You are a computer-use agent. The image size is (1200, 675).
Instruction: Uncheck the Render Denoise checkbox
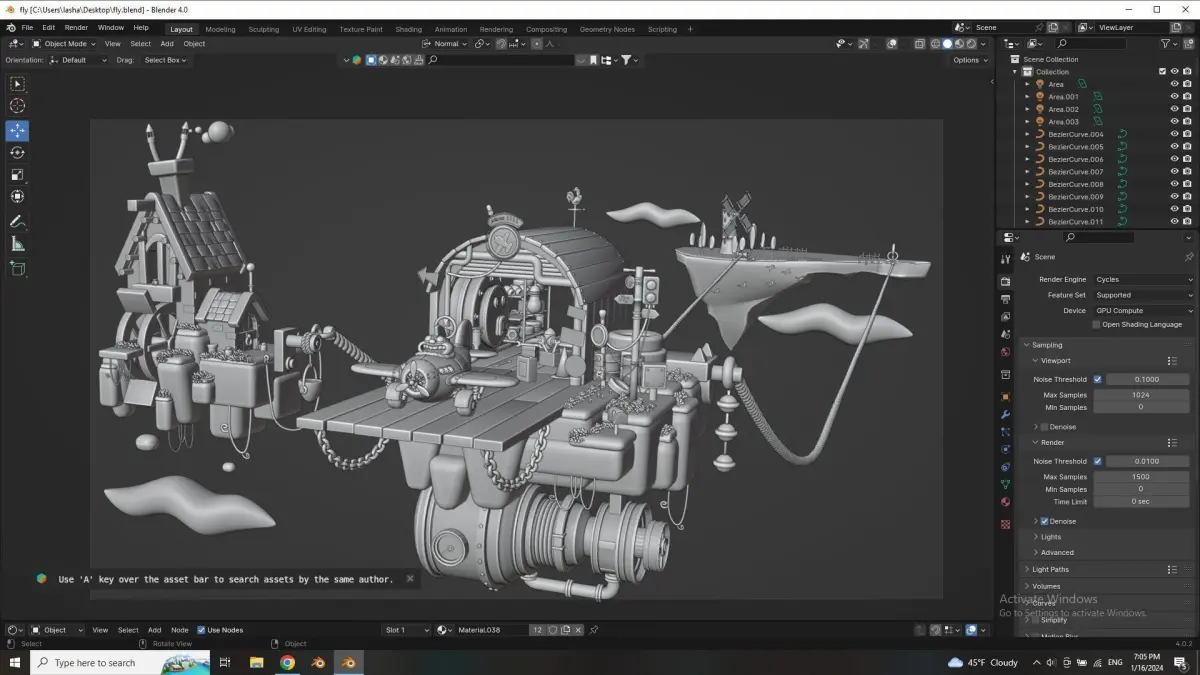(x=1045, y=521)
